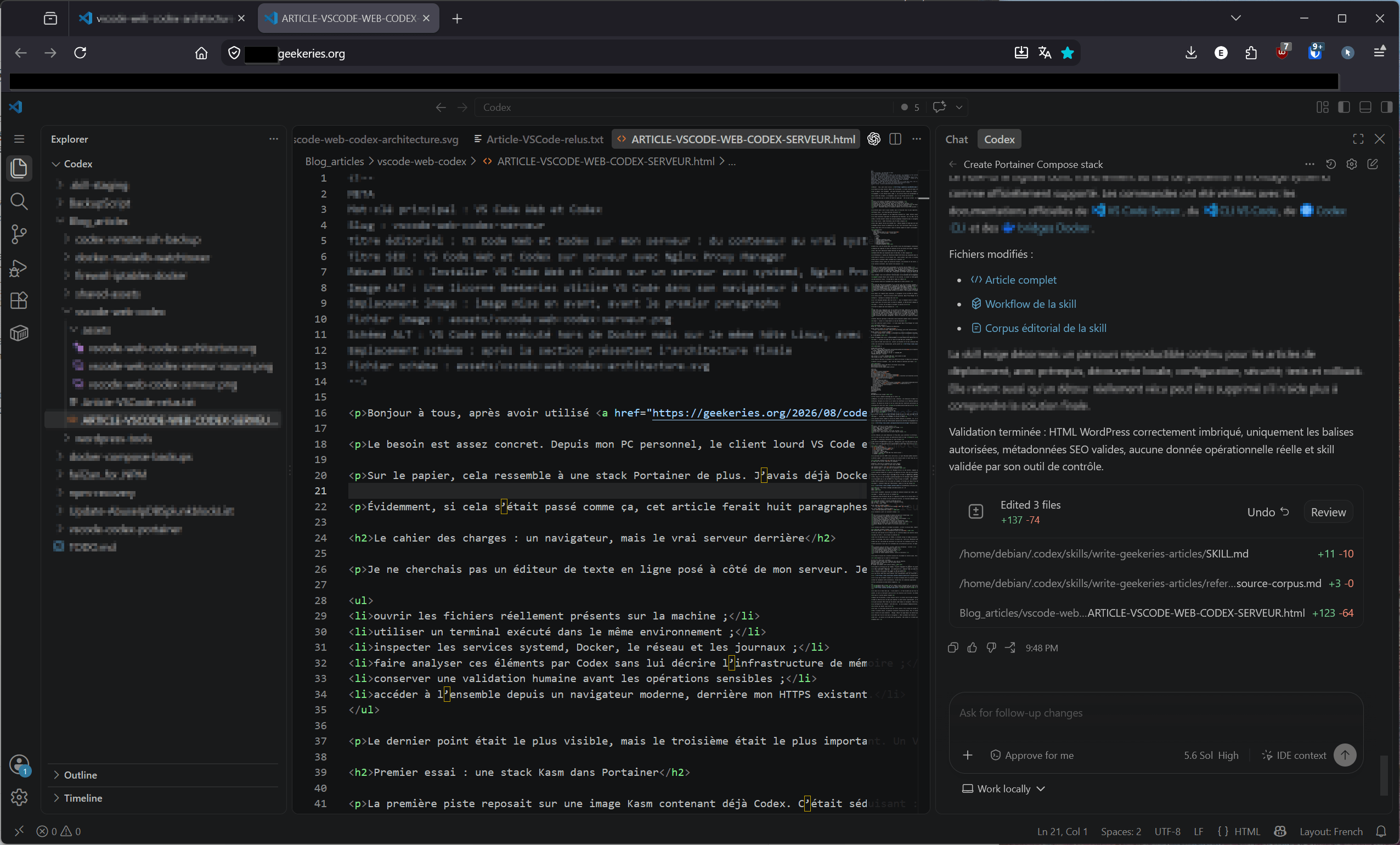Open Codex settings gear icon
Viewport: 1400px width, 845px height.
(1352, 164)
